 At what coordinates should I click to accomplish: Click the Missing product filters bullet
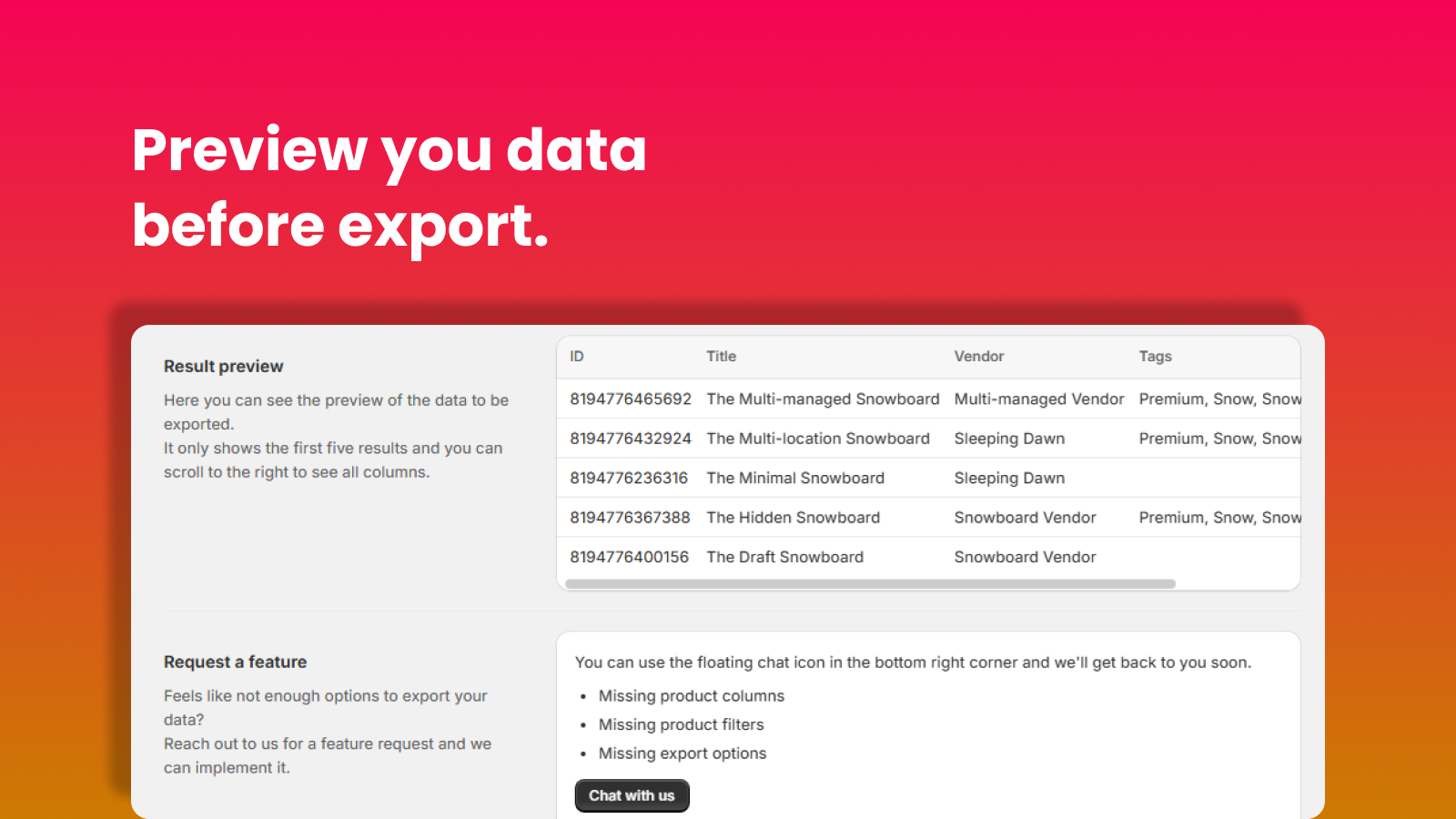pos(682,724)
